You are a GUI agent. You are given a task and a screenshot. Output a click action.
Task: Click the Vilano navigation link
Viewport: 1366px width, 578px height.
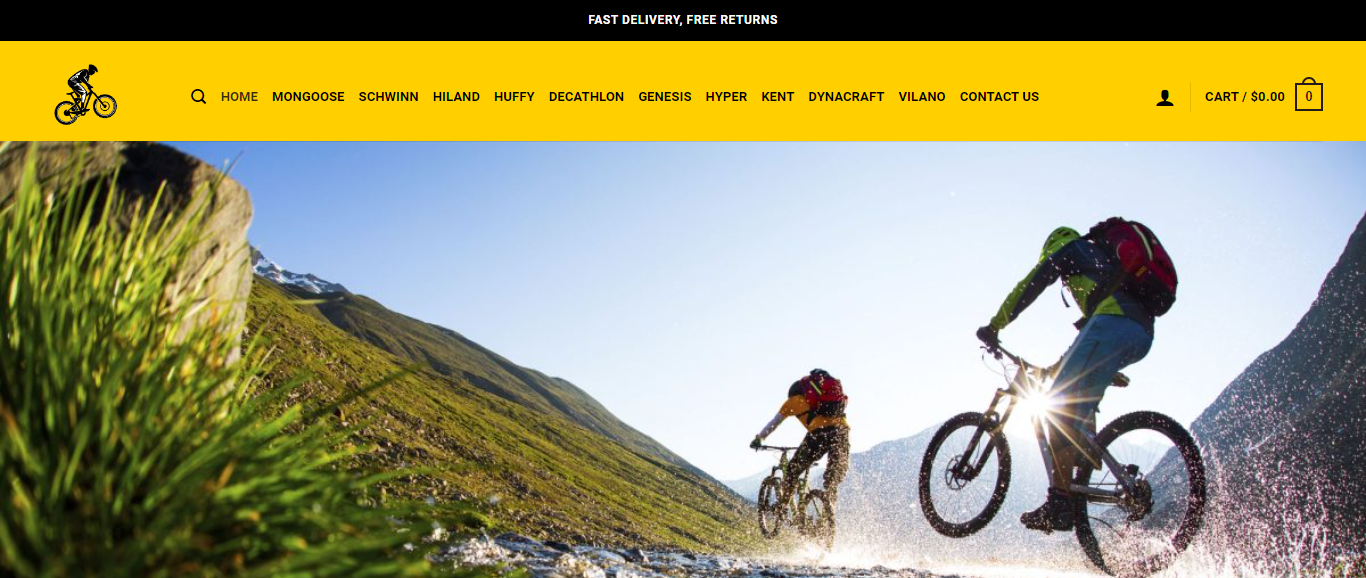[x=922, y=97]
